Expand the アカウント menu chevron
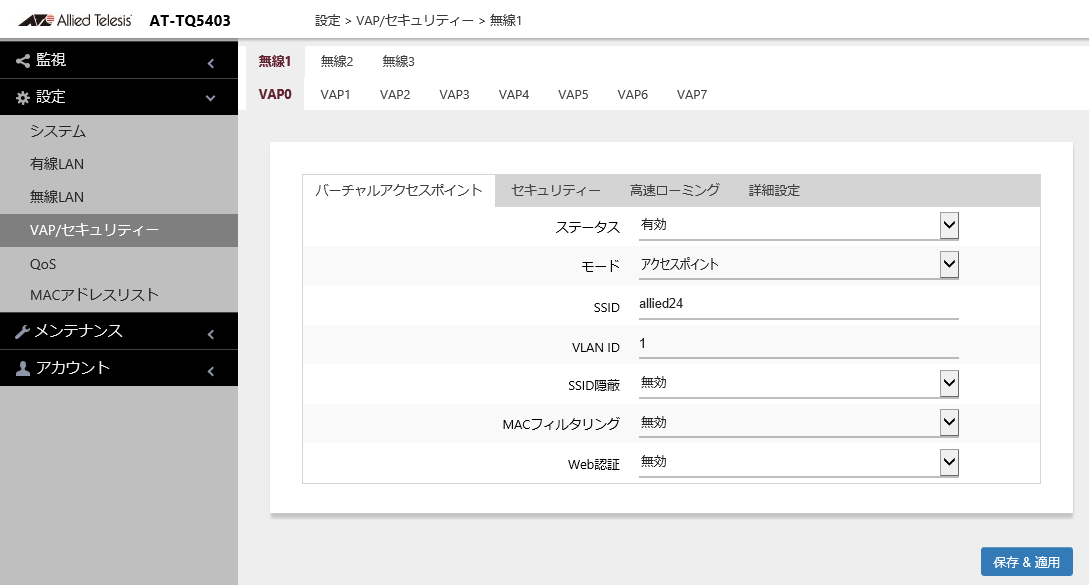 tap(211, 371)
